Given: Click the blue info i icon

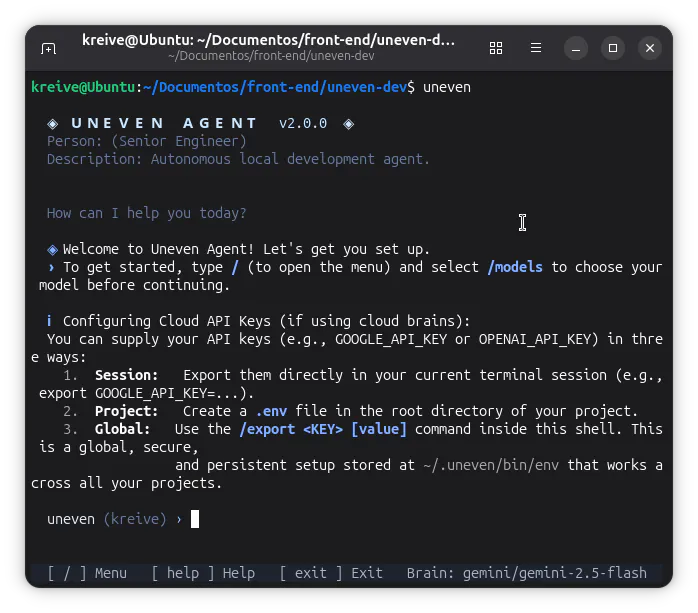Looking at the screenshot, I should (x=49, y=321).
